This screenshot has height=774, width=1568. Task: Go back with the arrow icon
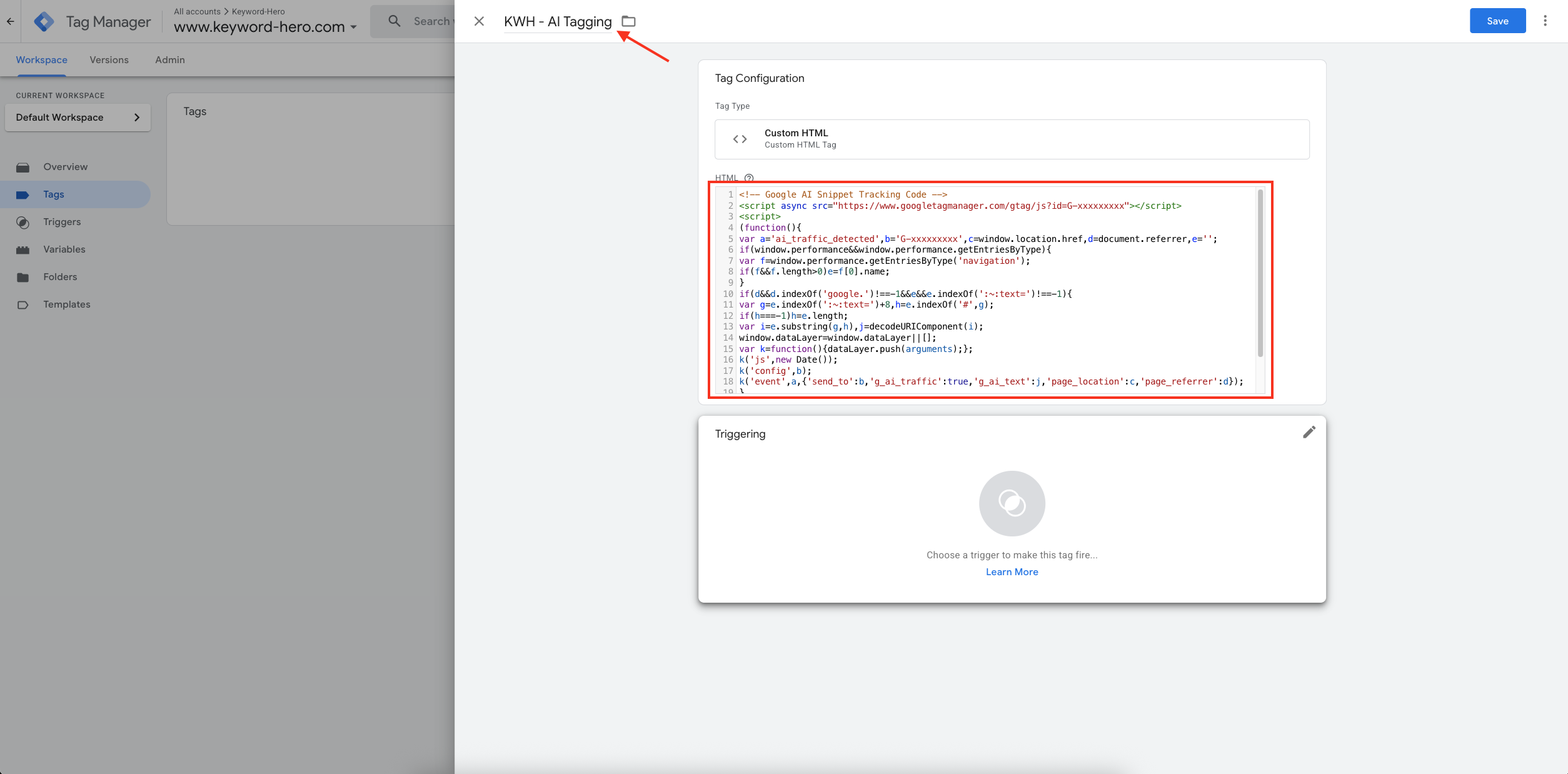11,21
